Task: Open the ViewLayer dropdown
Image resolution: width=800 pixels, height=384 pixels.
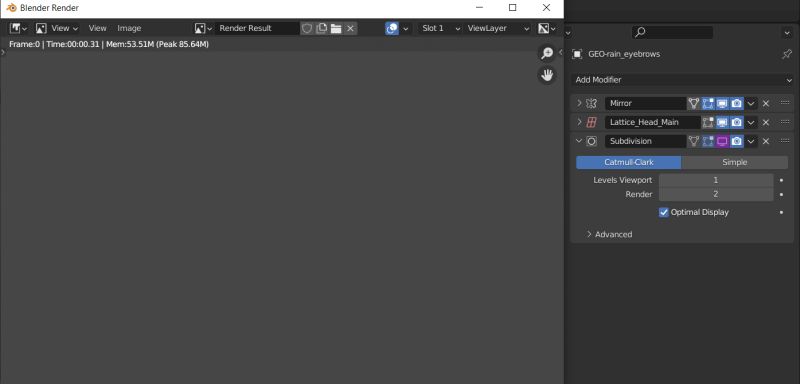Action: tap(498, 29)
